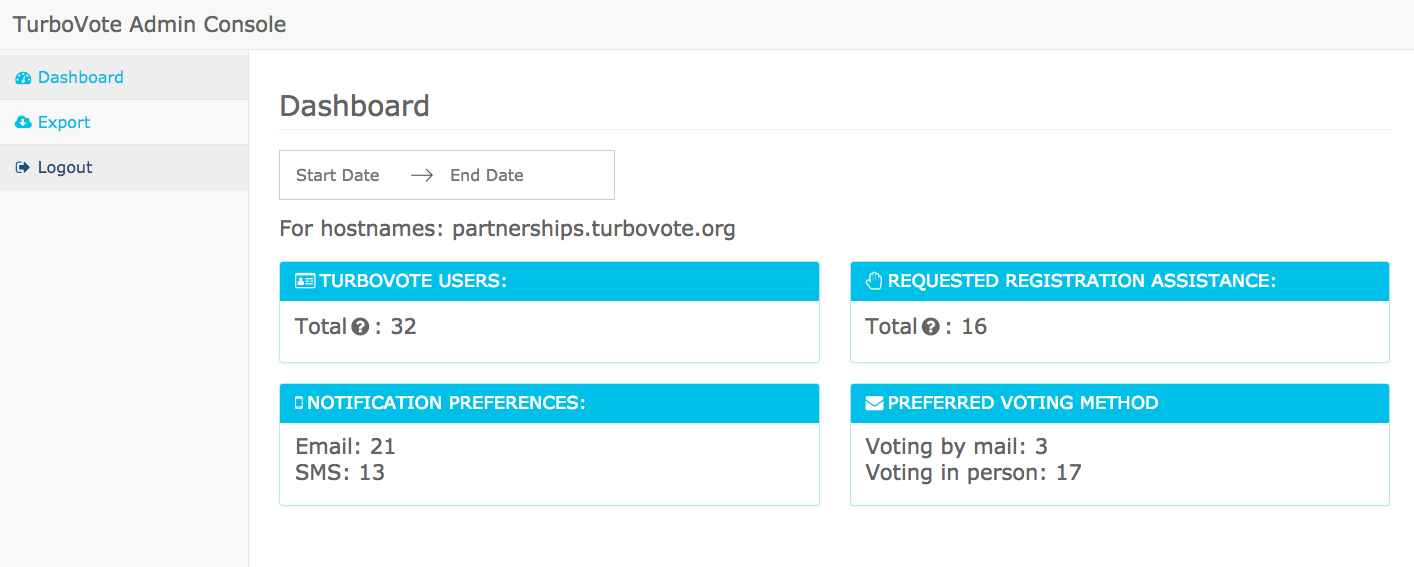
Task: Click the Notification Preferences panel header
Action: (x=549, y=403)
